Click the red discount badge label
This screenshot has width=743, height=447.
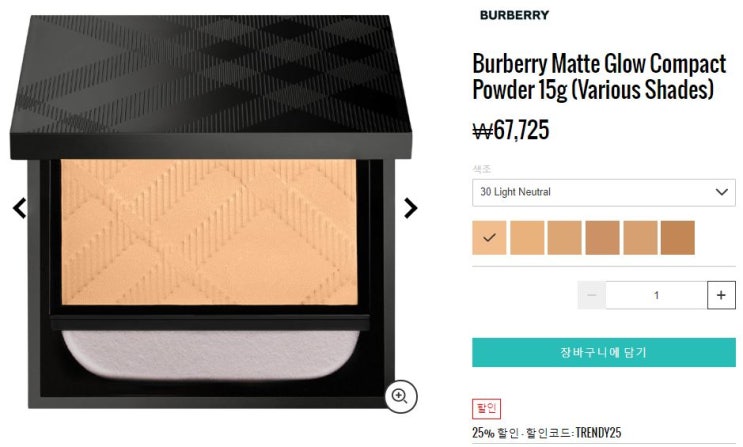pyautogui.click(x=486, y=409)
